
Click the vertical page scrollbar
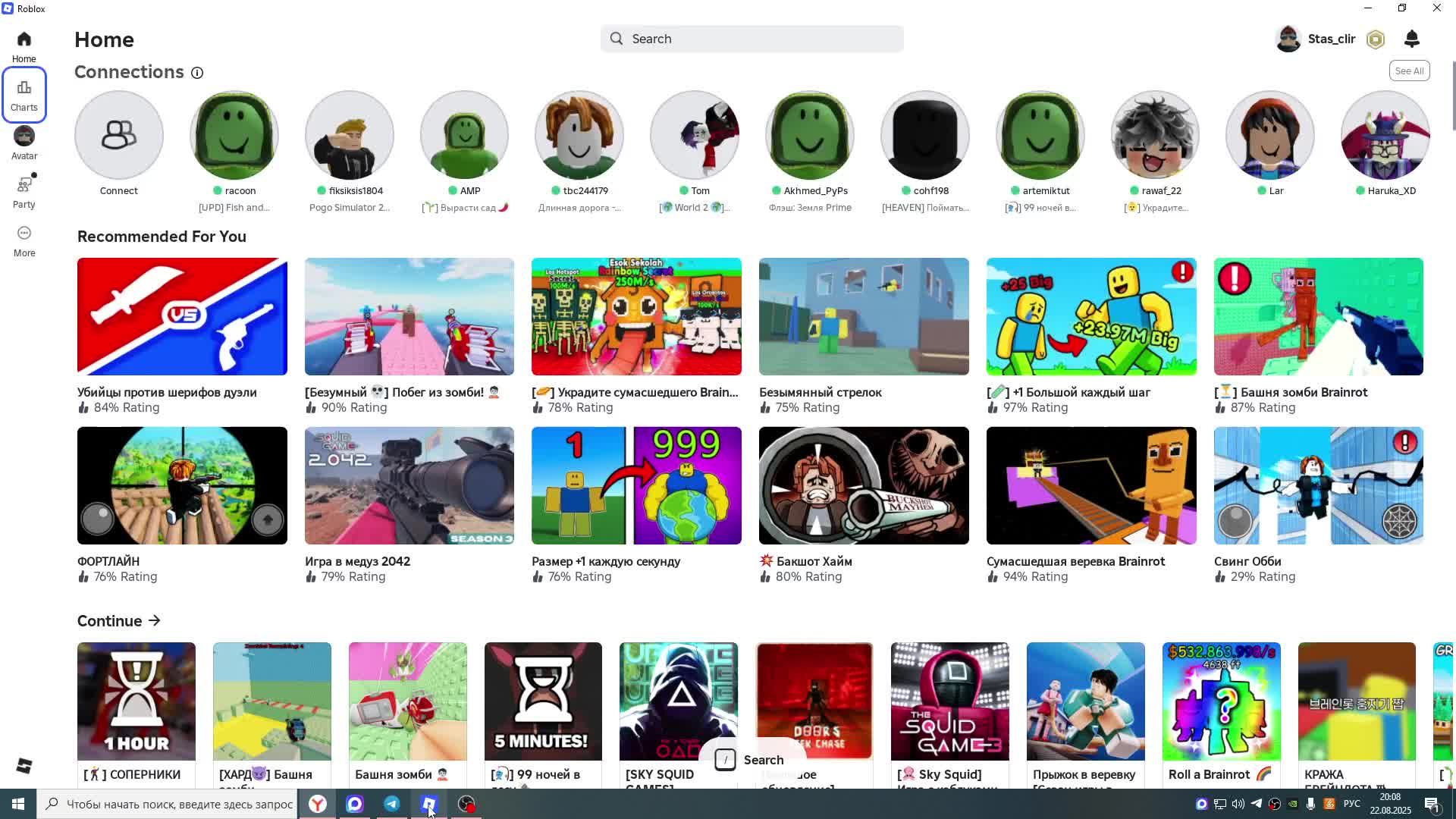pyautogui.click(x=1453, y=96)
